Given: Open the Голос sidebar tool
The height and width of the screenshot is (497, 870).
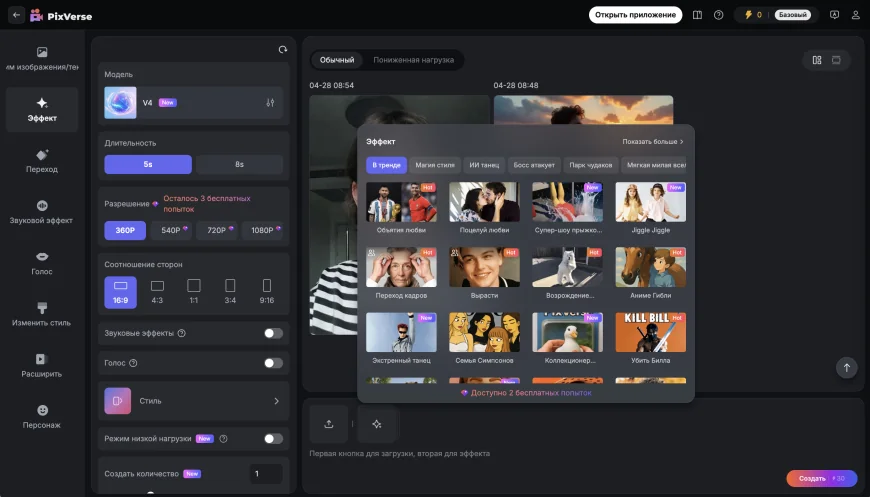Looking at the screenshot, I should click(42, 263).
